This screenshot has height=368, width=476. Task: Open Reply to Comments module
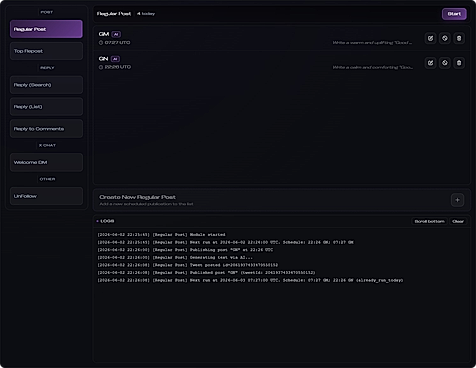point(46,129)
